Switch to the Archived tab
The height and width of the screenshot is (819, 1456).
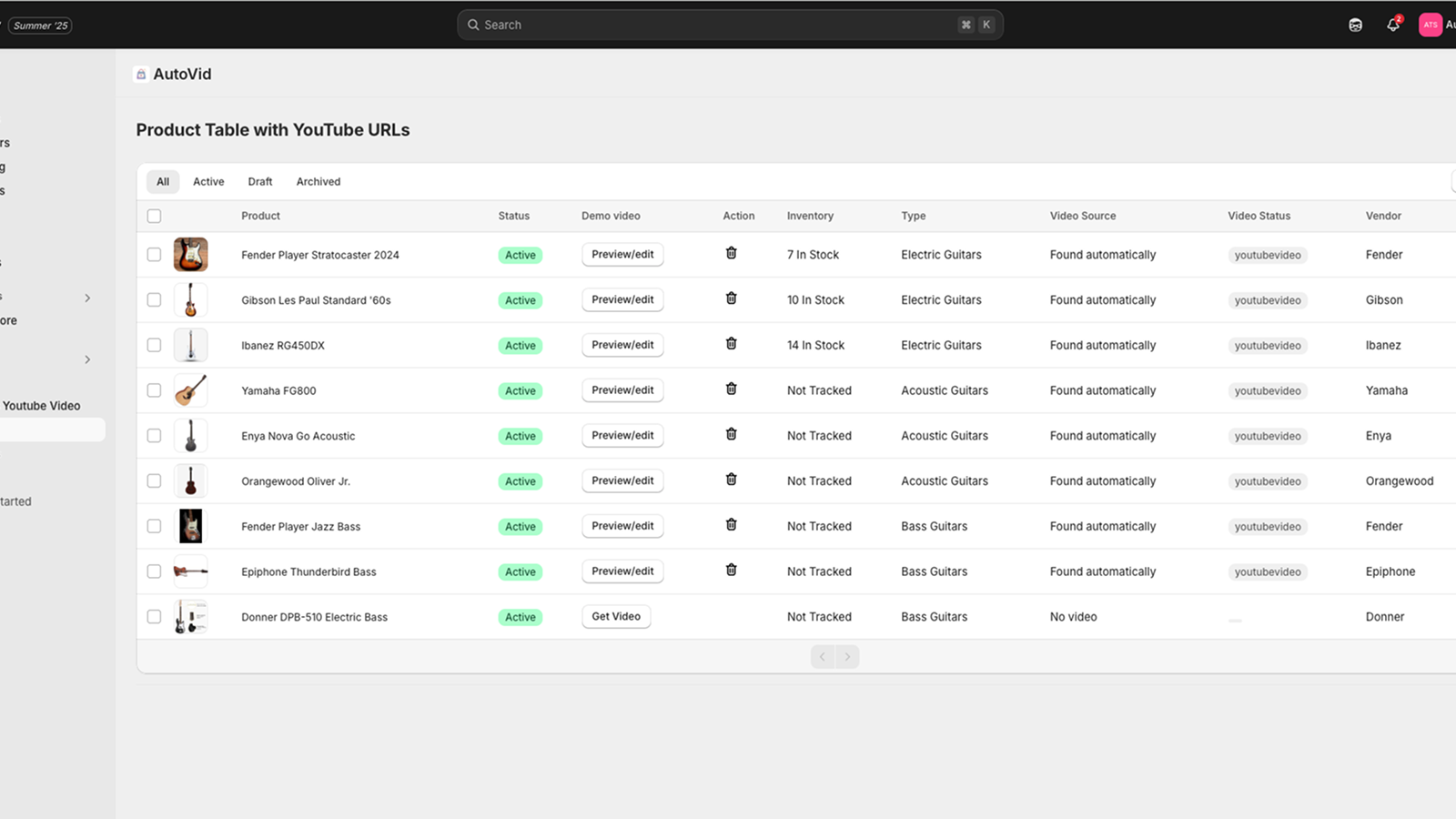(x=318, y=182)
